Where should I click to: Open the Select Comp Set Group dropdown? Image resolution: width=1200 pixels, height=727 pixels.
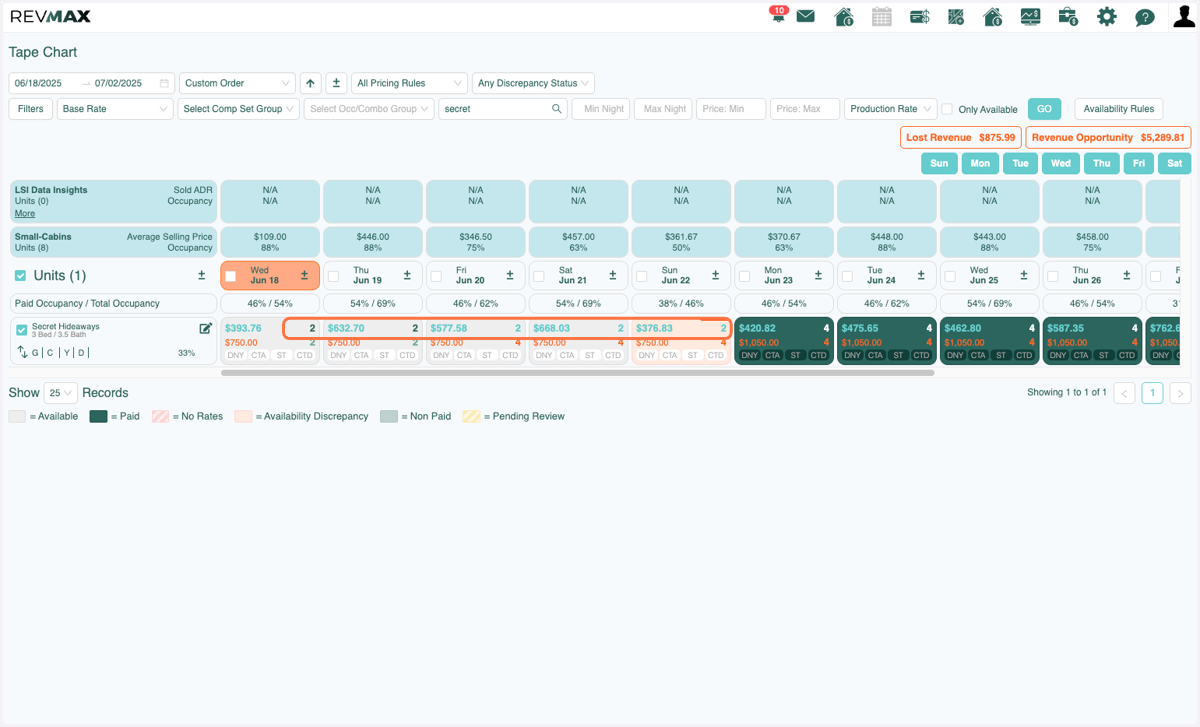pos(239,109)
